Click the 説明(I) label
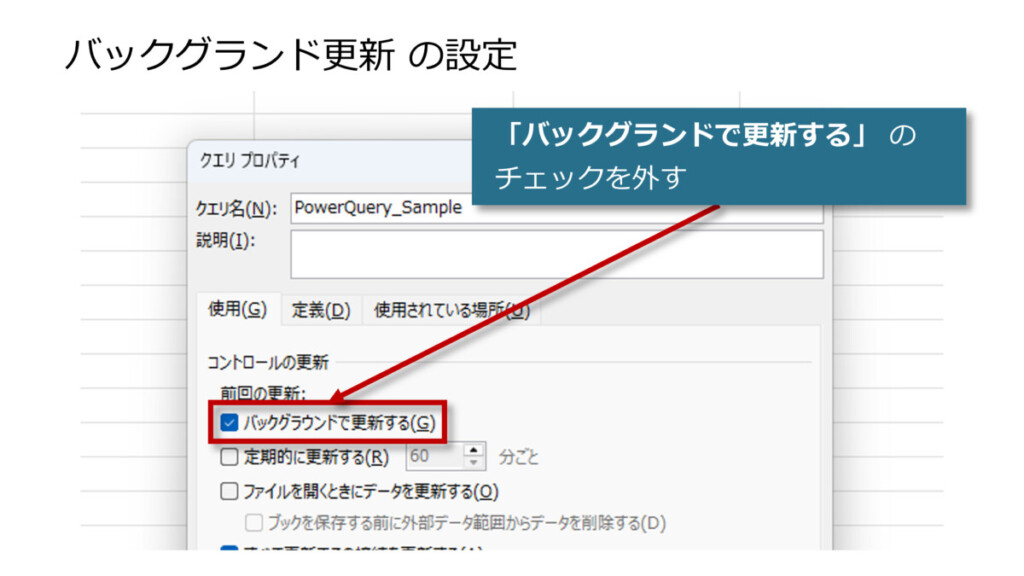Image resolution: width=1024 pixels, height=576 pixels. (x=225, y=241)
